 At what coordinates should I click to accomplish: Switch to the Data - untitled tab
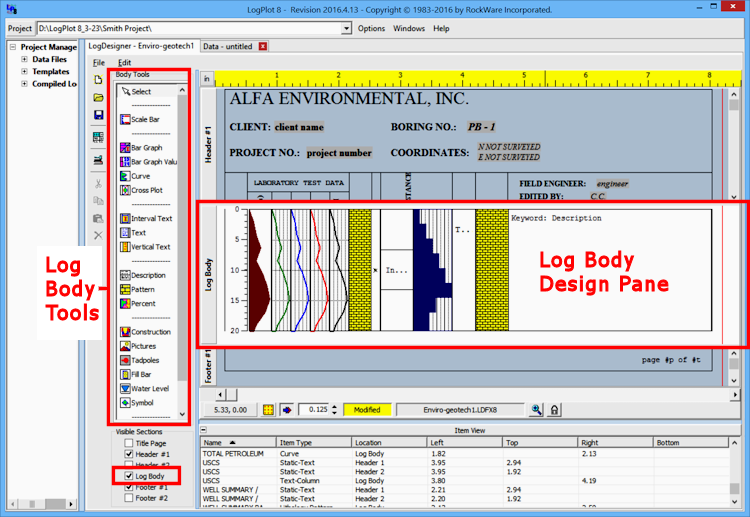[x=227, y=46]
